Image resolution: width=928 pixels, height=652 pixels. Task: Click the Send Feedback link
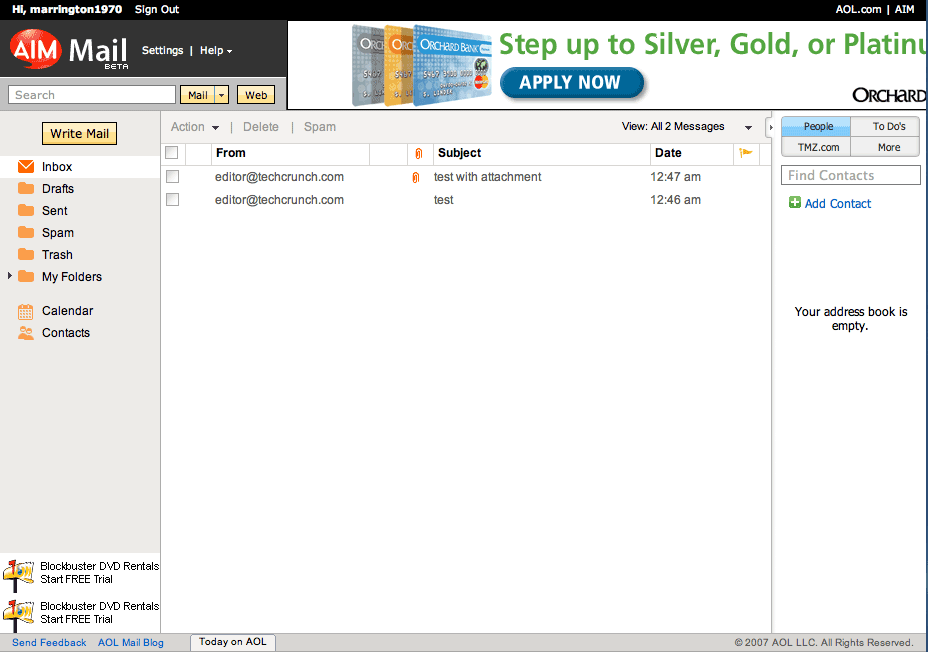pyautogui.click(x=49, y=643)
